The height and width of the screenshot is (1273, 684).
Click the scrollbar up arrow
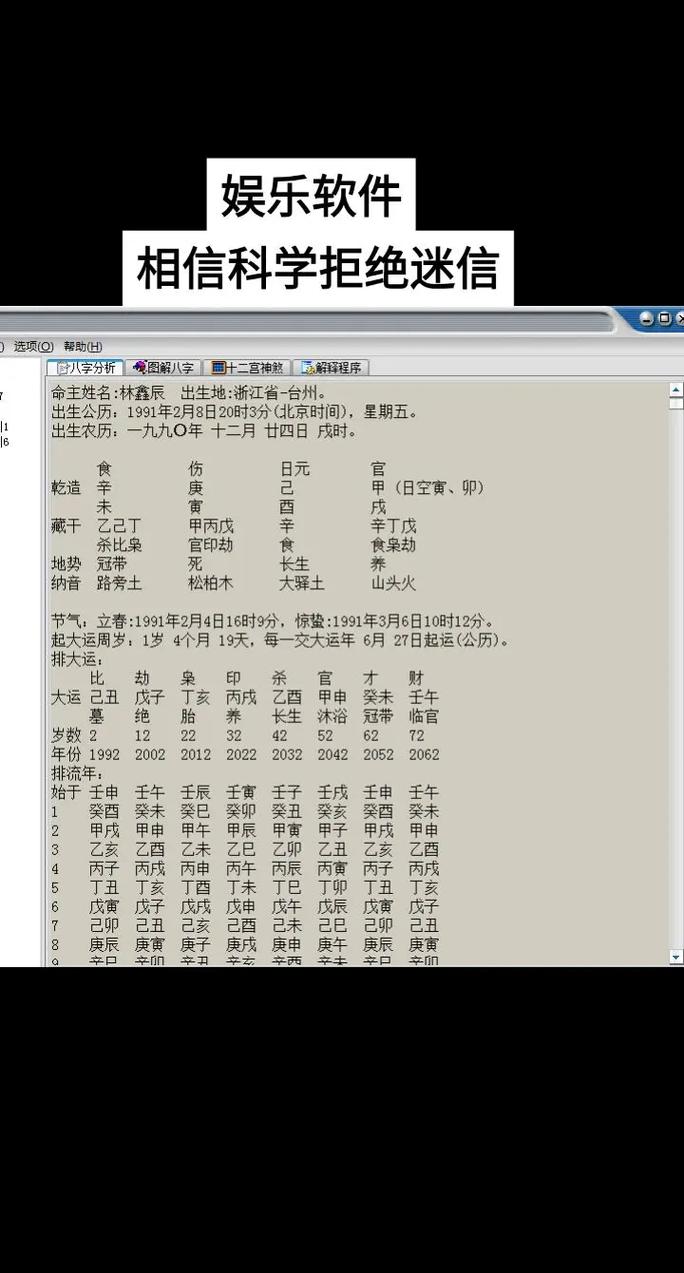tap(676, 389)
